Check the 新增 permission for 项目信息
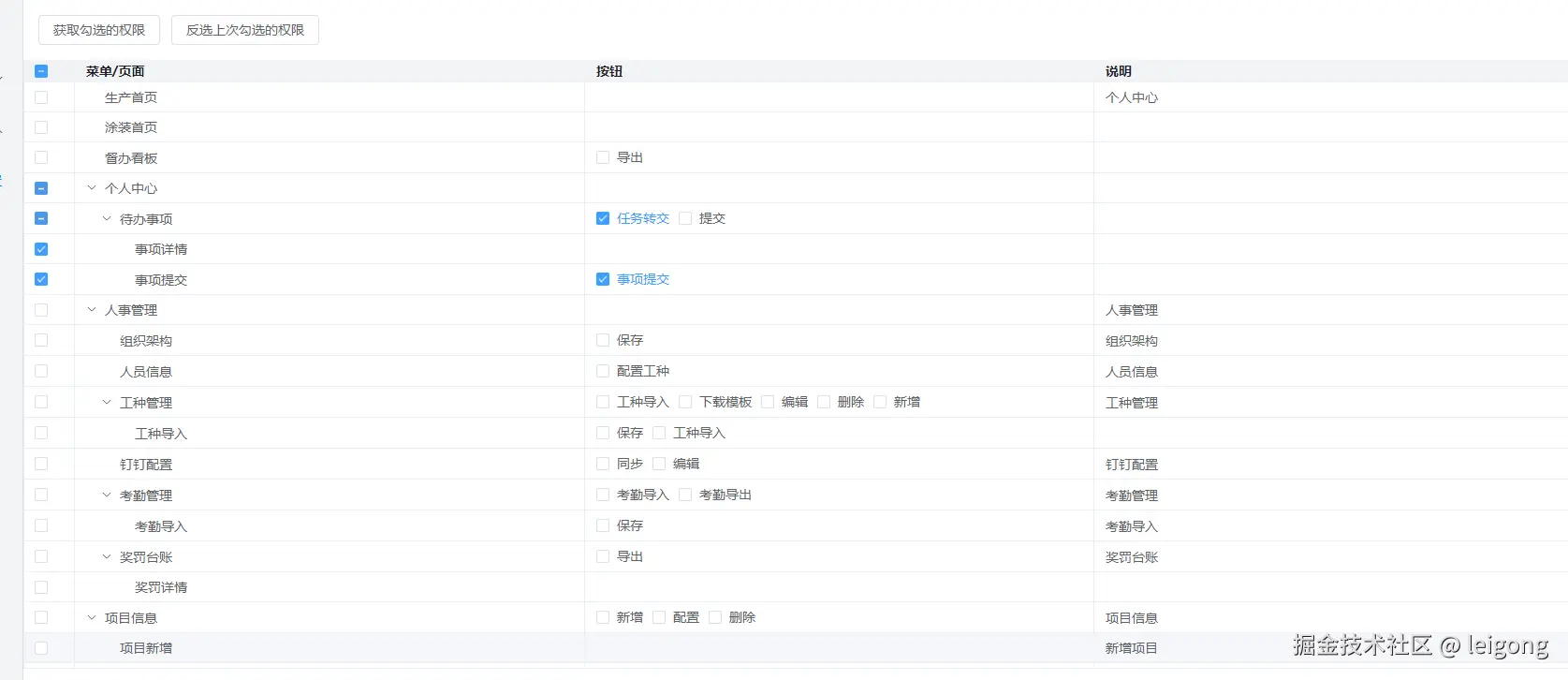This screenshot has height=680, width=1568. (x=603, y=617)
